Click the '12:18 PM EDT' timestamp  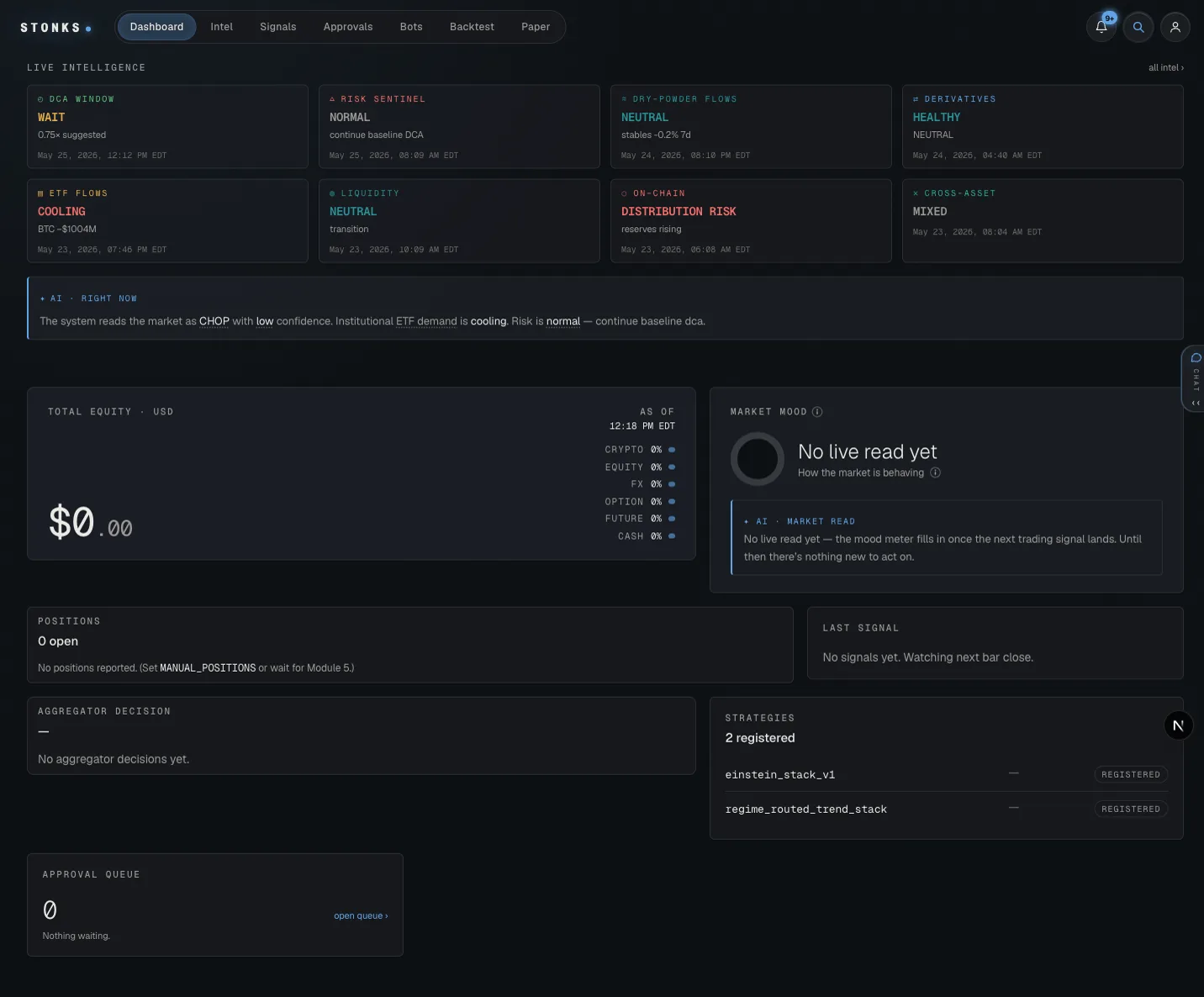pyautogui.click(x=642, y=426)
